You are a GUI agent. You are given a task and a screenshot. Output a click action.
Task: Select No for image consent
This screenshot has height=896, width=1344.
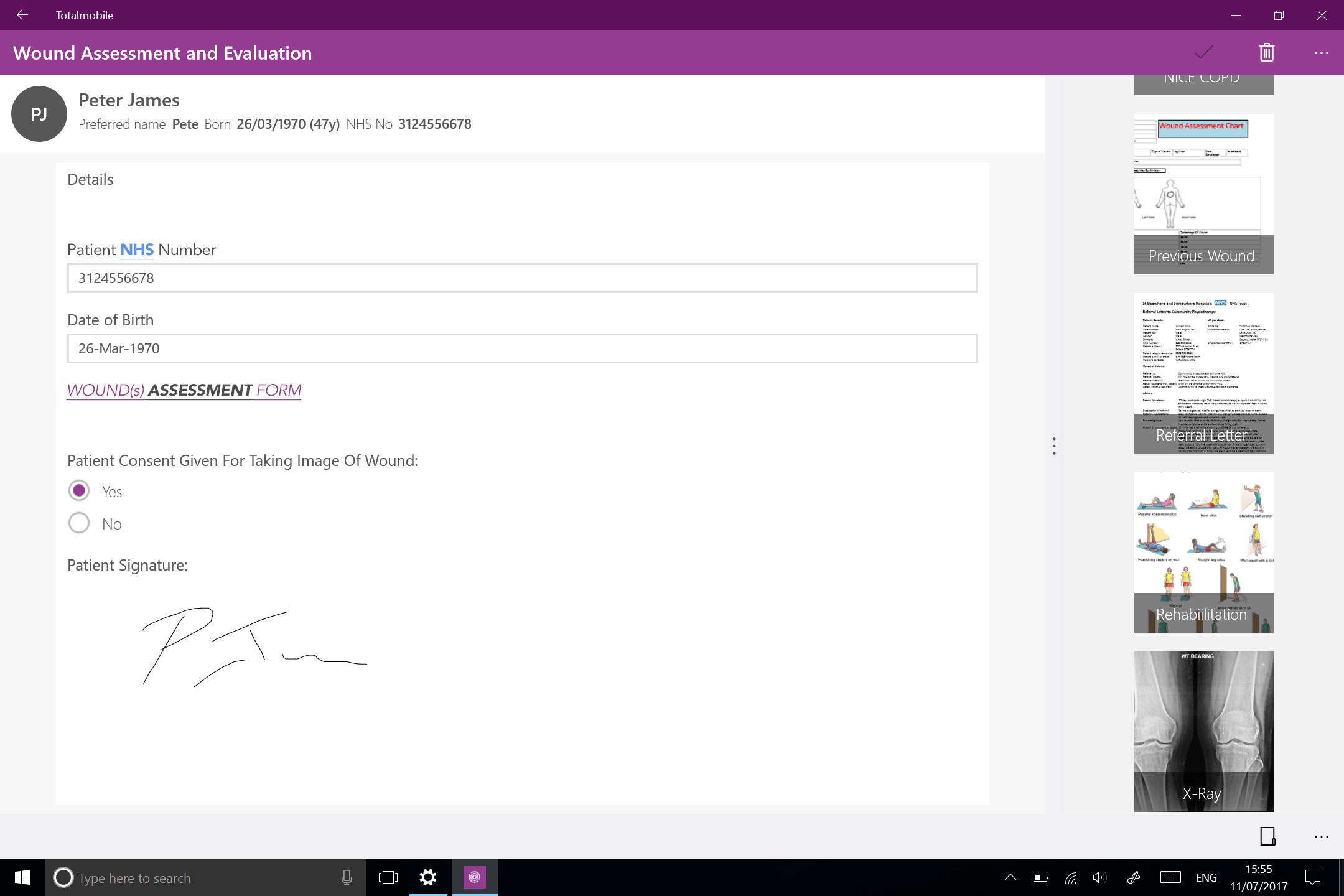(79, 523)
